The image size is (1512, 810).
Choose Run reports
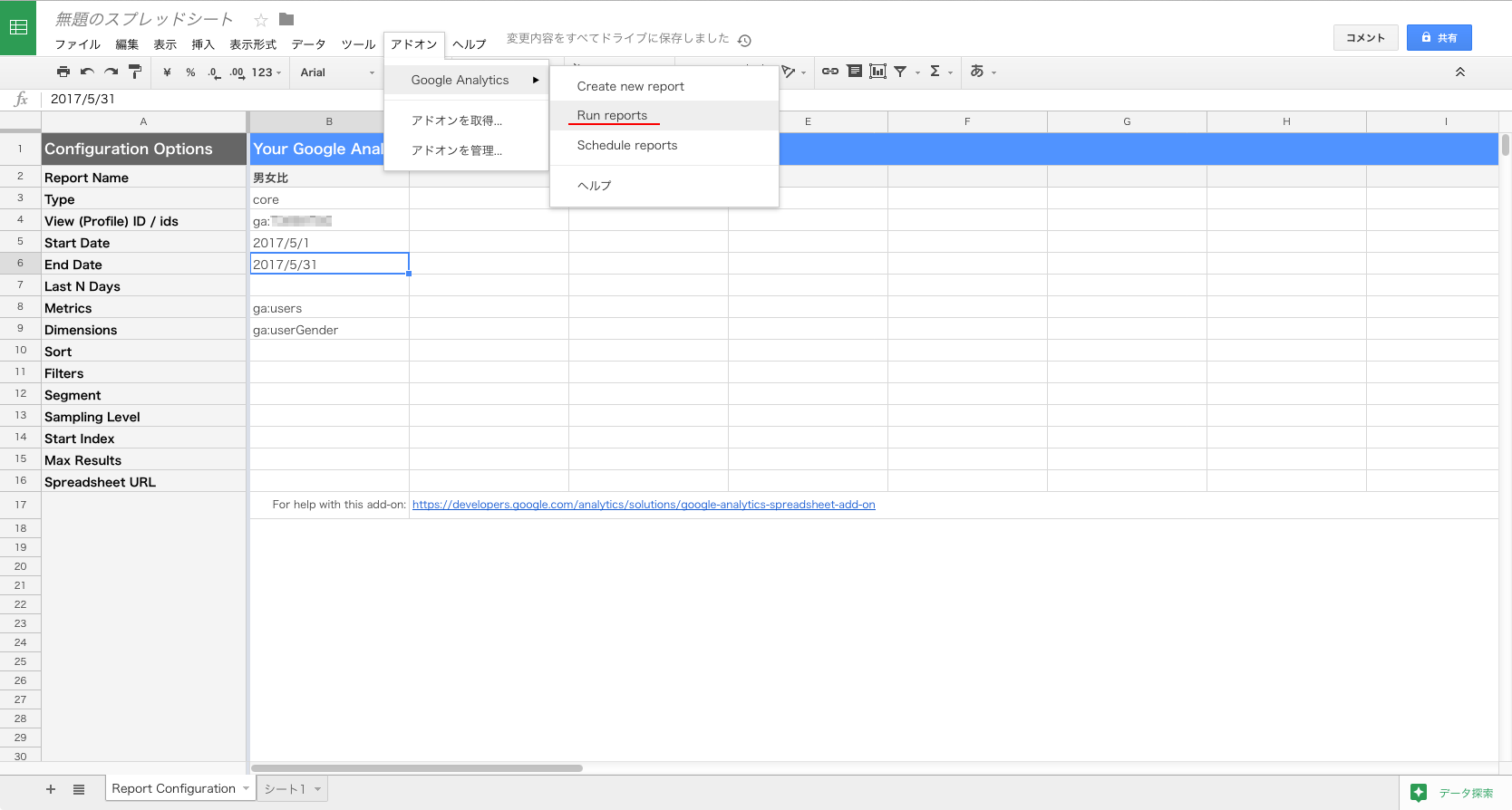pos(664,115)
